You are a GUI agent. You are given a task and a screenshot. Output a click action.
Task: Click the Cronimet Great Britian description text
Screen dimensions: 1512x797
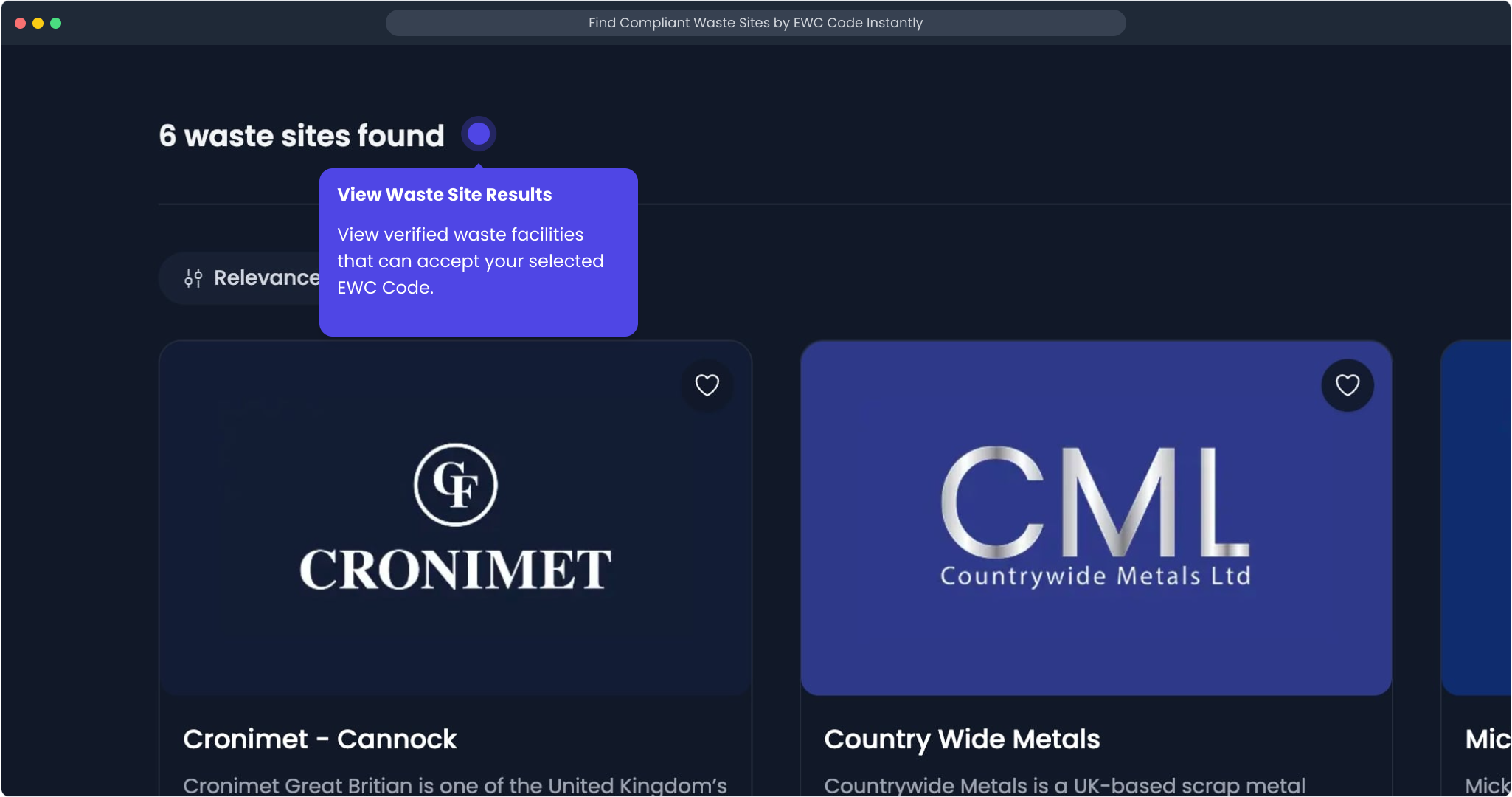coord(454,785)
